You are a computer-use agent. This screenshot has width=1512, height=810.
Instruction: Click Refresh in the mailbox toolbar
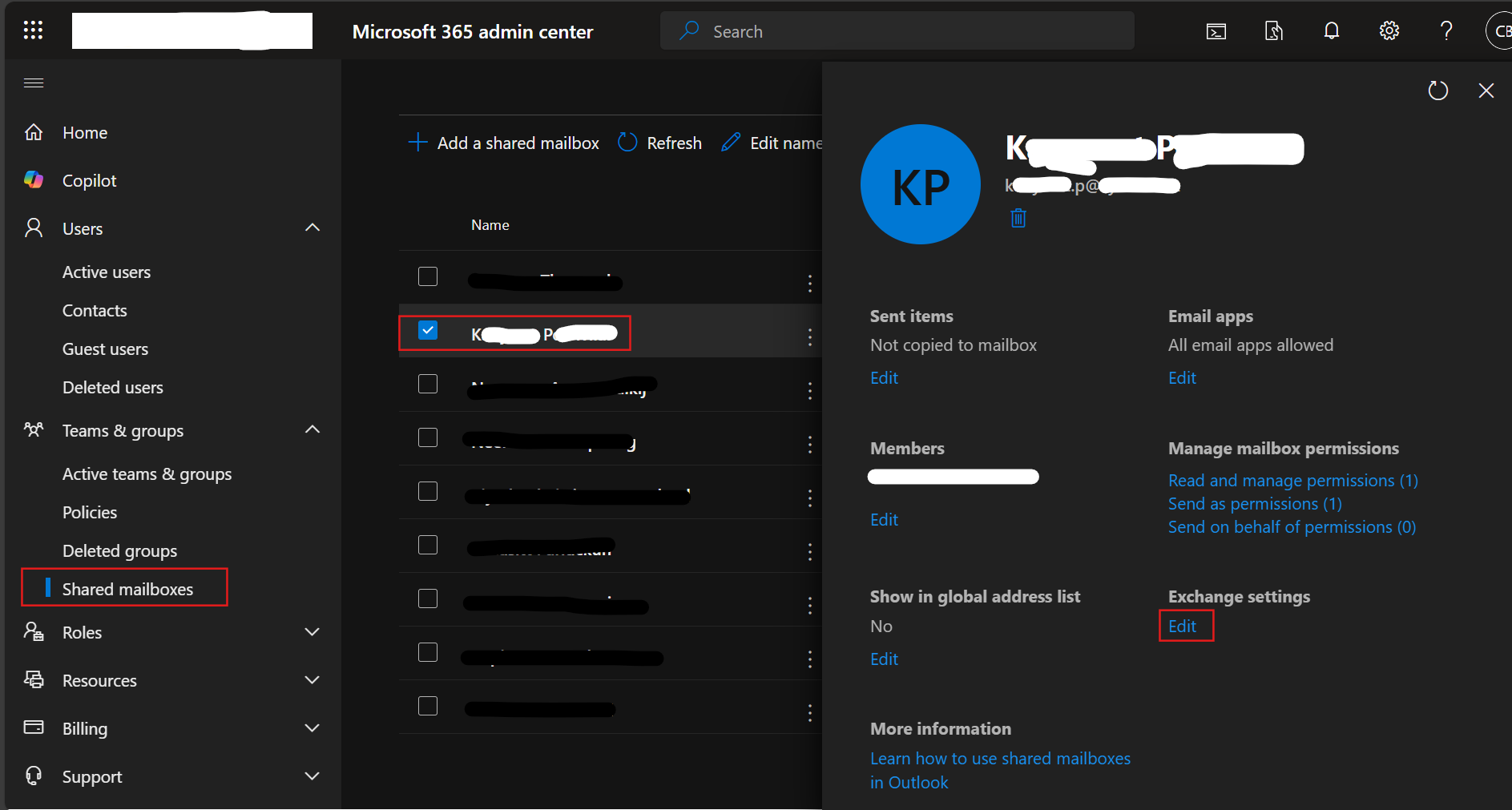[x=659, y=143]
